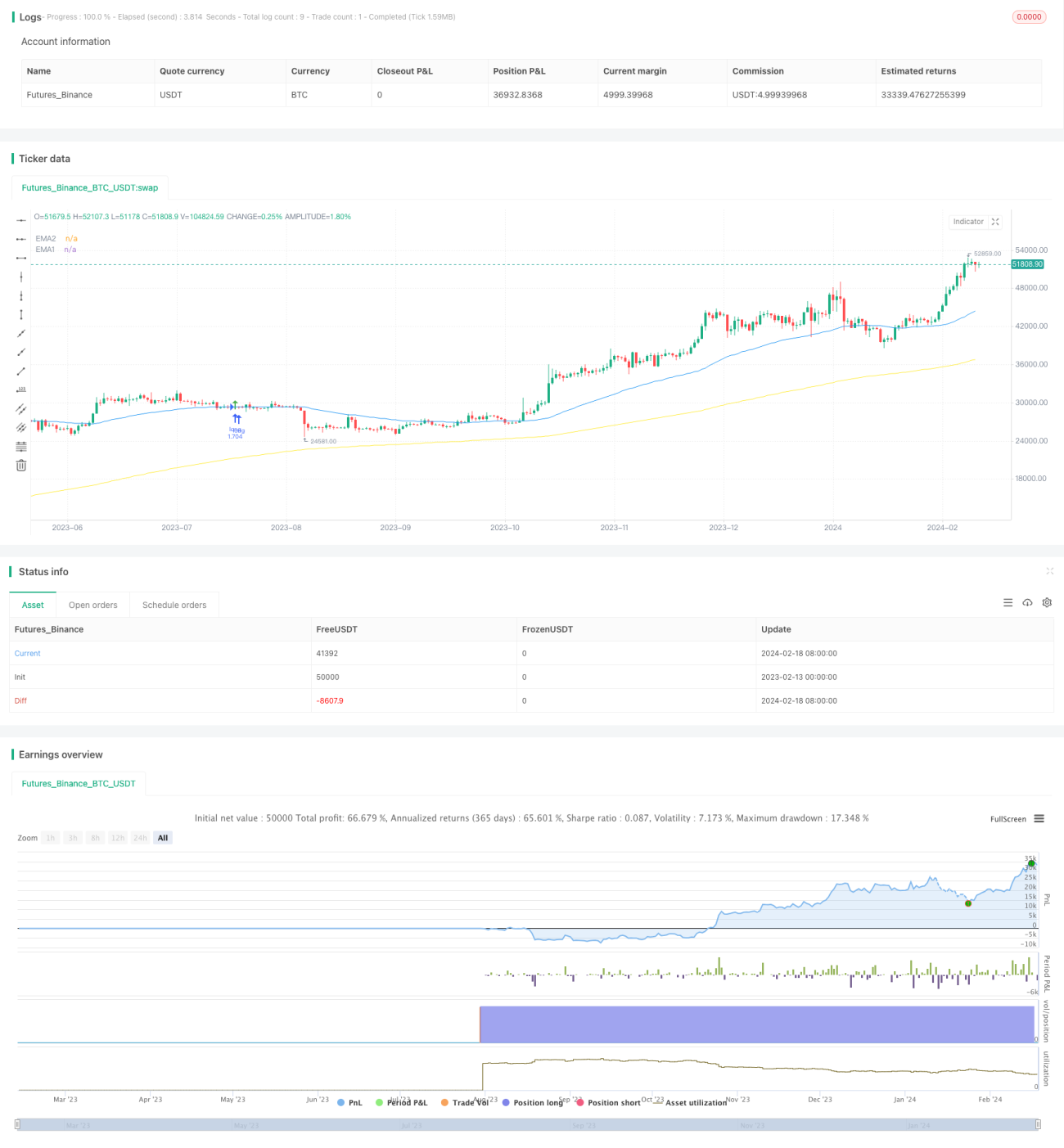Select the parallel straight line tool
The width and height of the screenshot is (1064, 1148).
click(21, 408)
